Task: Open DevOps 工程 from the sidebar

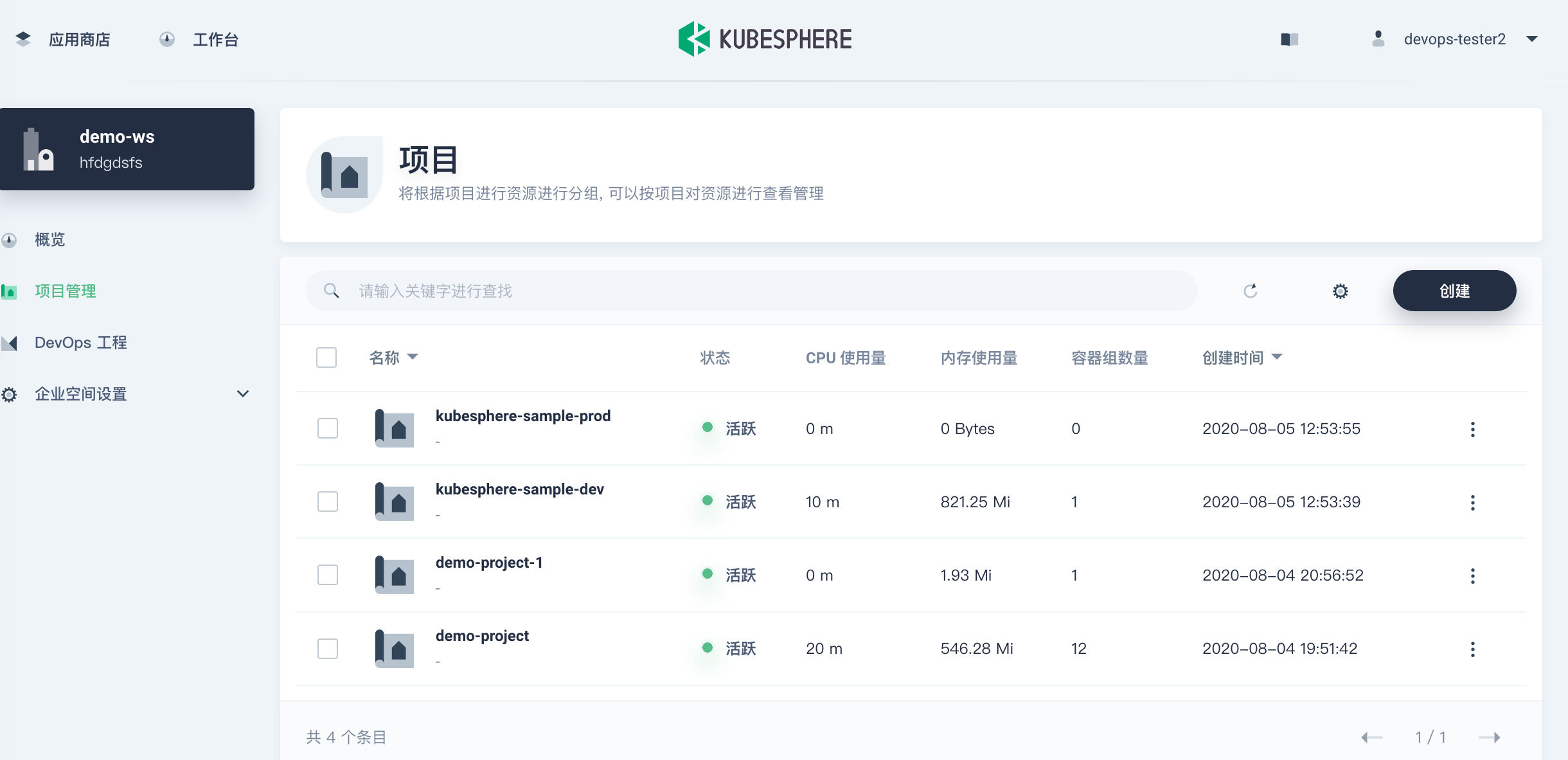Action: tap(80, 342)
